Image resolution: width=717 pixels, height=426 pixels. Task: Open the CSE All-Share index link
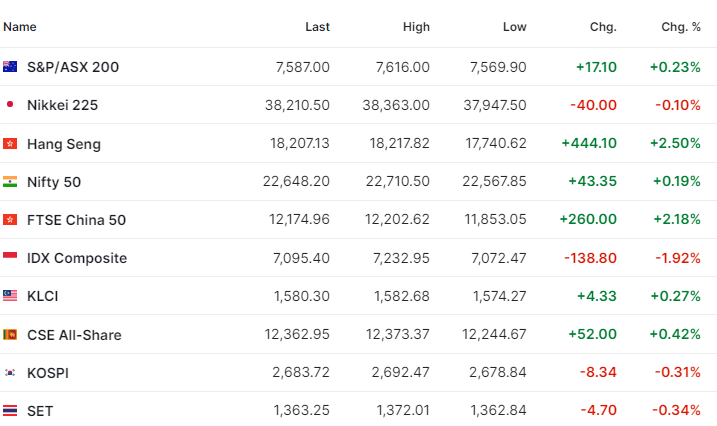tap(75, 335)
